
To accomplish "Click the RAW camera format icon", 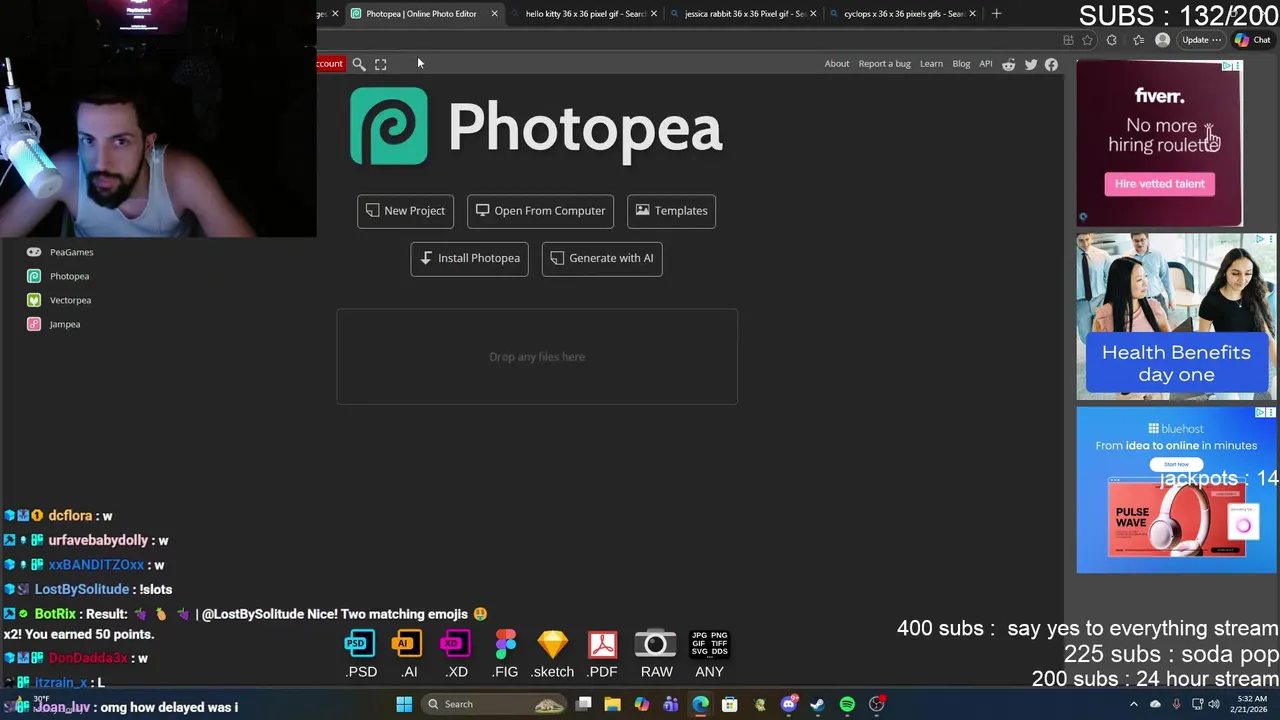I will 656,654.
